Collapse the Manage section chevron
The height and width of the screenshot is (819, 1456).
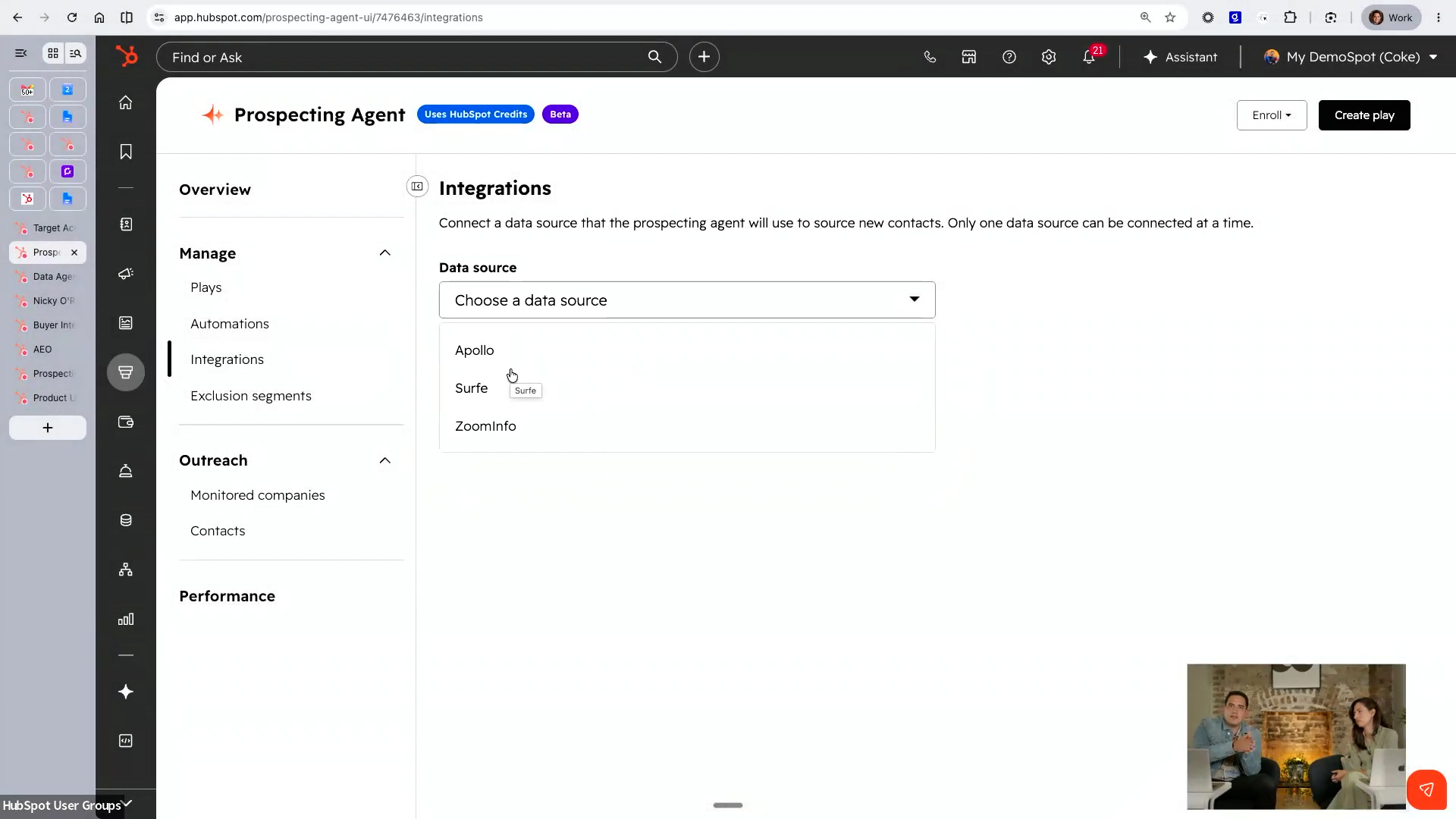385,253
